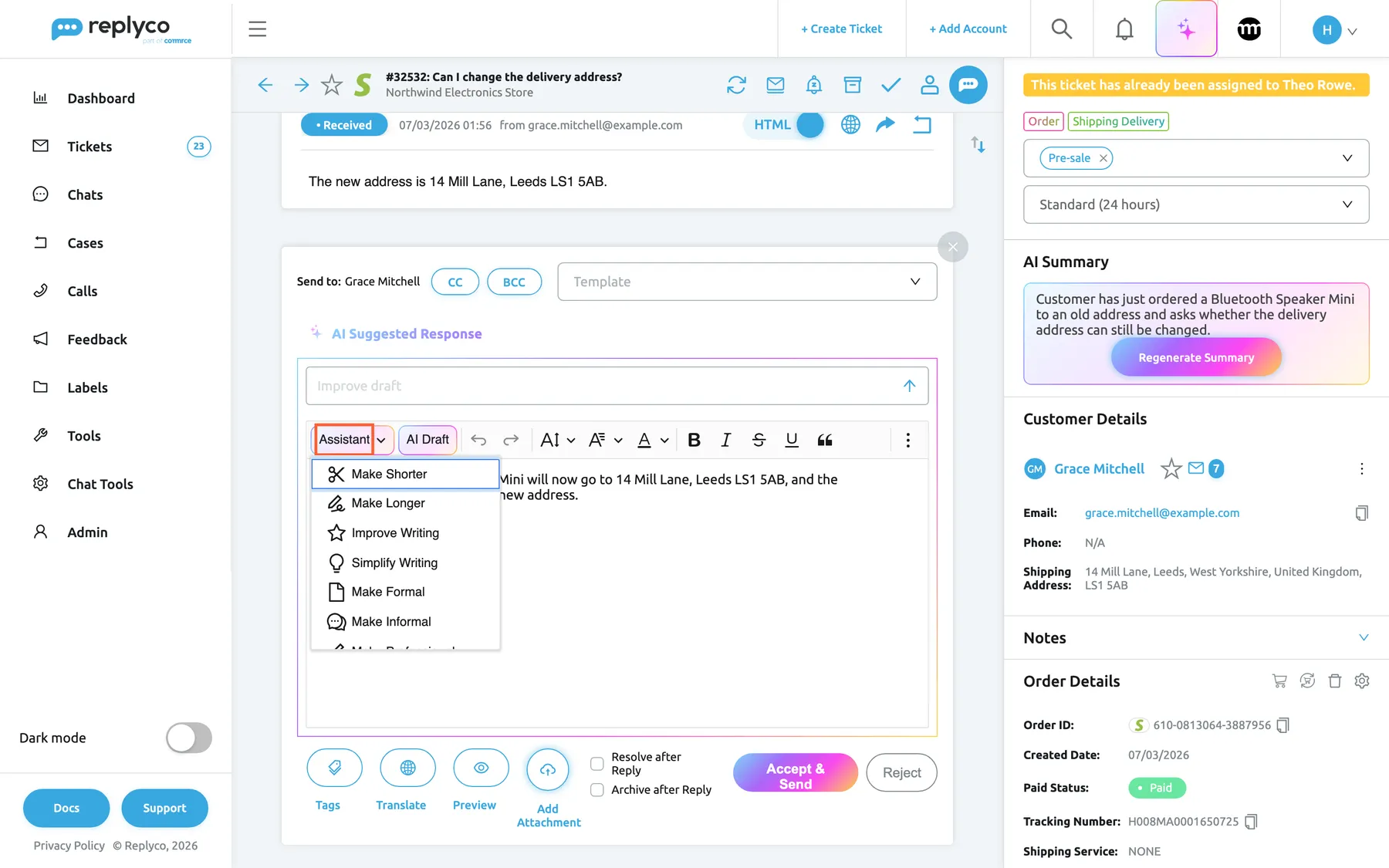The height and width of the screenshot is (868, 1389).
Task: Click the refresh ticket icon
Action: tap(737, 85)
